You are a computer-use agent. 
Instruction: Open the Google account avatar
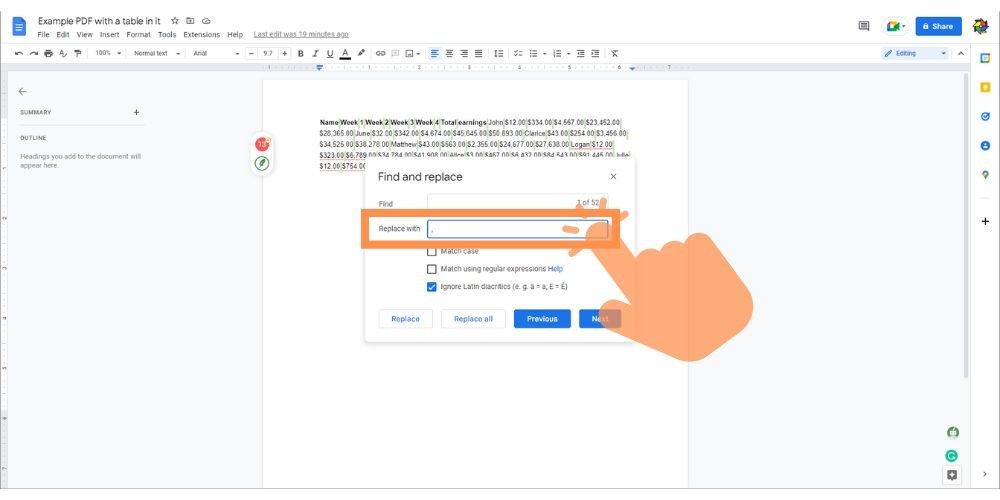click(x=980, y=26)
